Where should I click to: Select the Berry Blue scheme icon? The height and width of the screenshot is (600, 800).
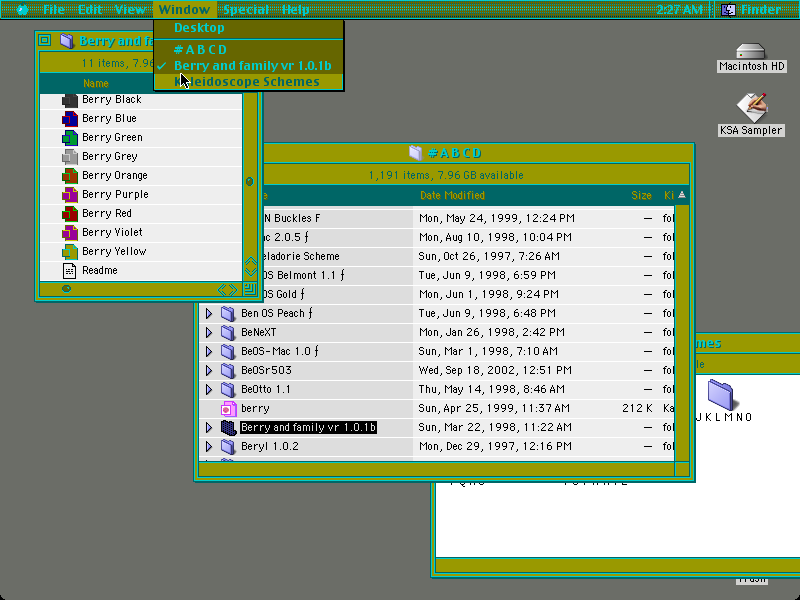70,119
